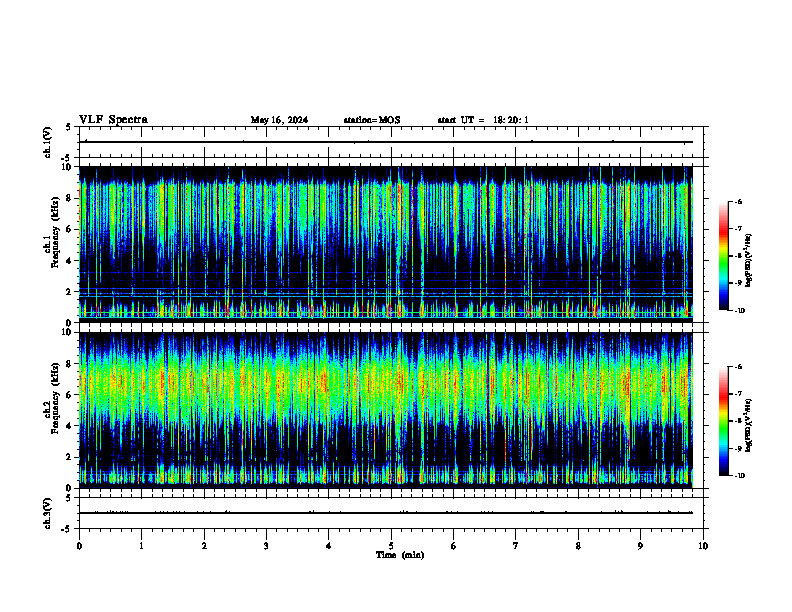
Task: Click the "ch.1(V)" waveform axis label
Action: tap(48, 142)
